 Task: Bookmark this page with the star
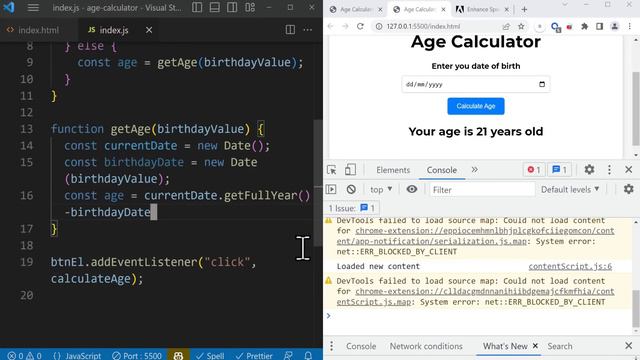521,26
